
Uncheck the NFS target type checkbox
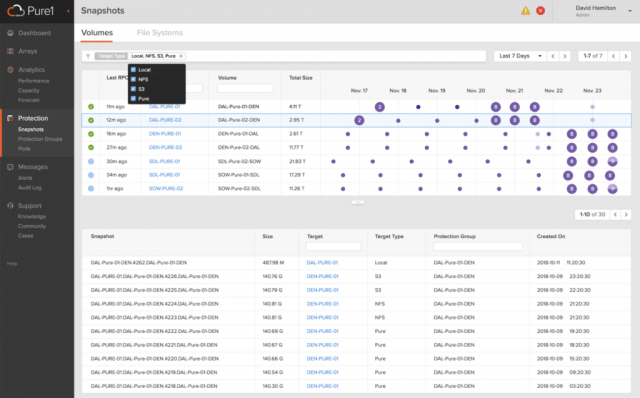point(133,79)
